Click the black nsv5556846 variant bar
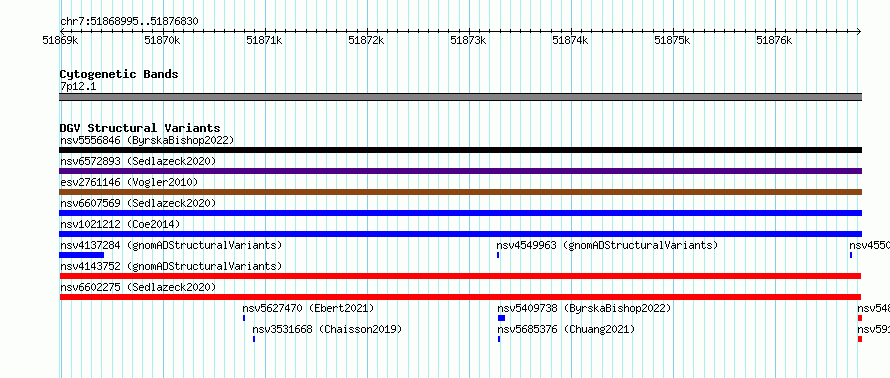Viewport: 890px width, 378px height. click(460, 150)
